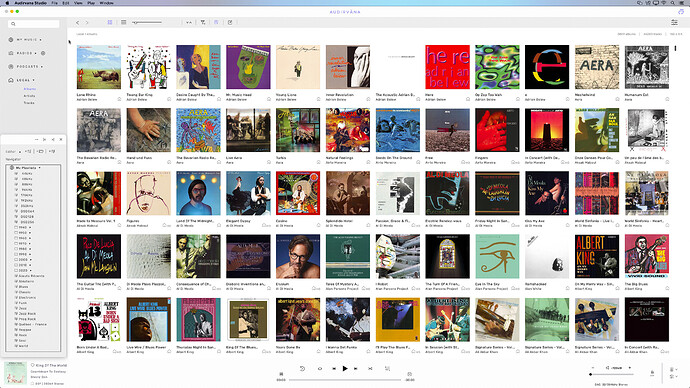Favorite the Hand und Fuss album

[x=169, y=162]
